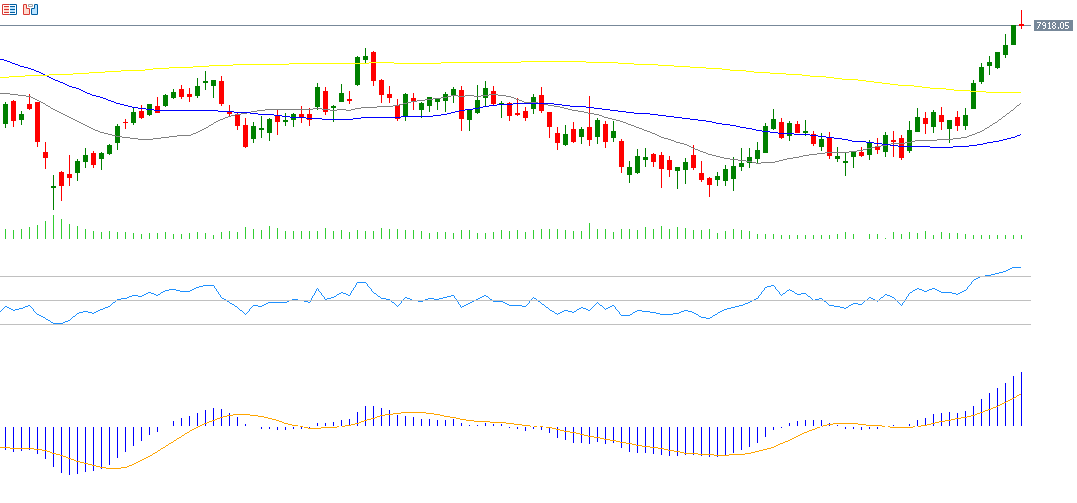This screenshot has height=503, width=1077.
Task: Click the tallest MACD histogram bar at right
Action: coord(1022,400)
